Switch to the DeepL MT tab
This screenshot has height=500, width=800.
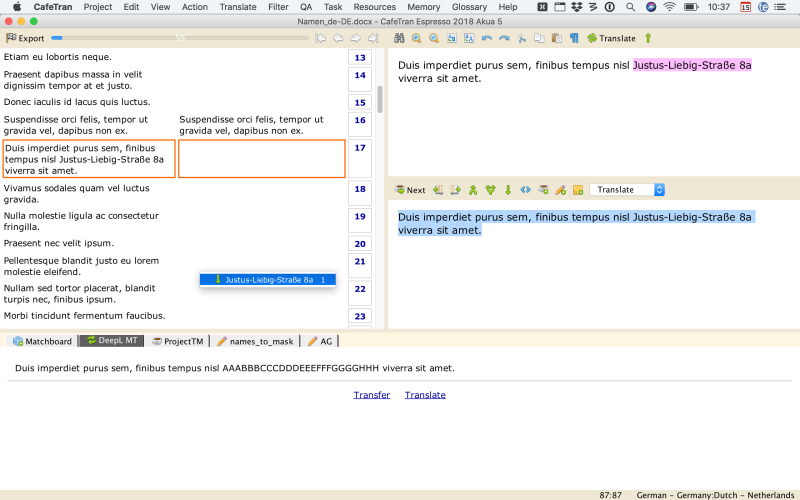click(112, 341)
